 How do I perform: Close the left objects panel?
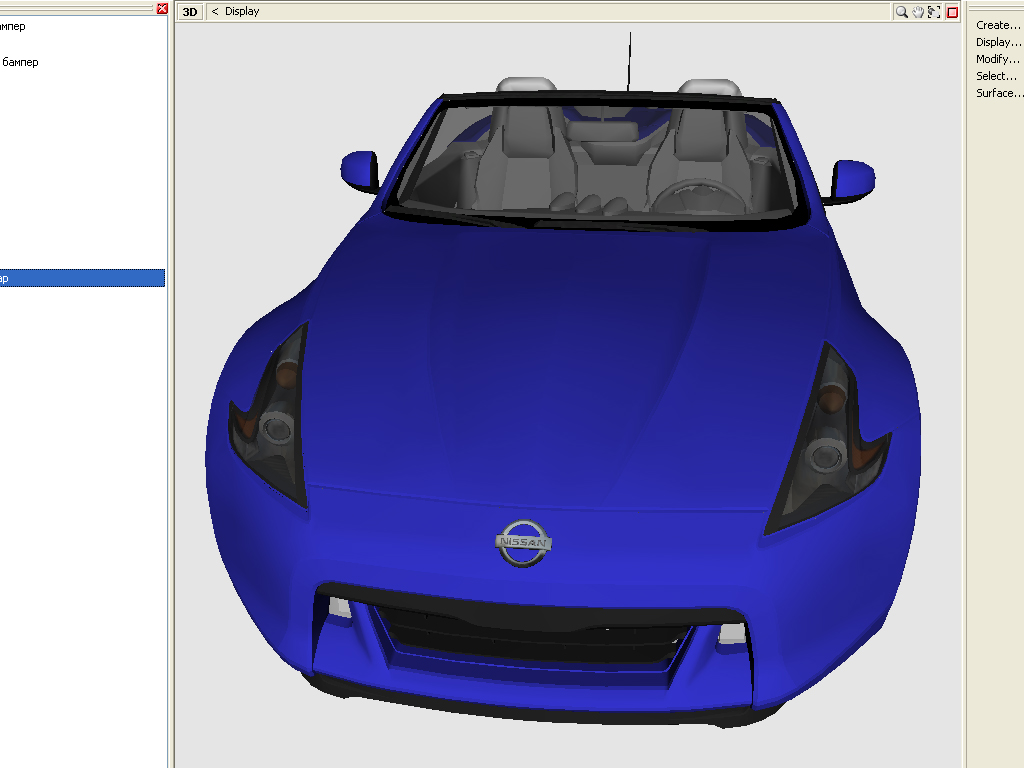(162, 8)
